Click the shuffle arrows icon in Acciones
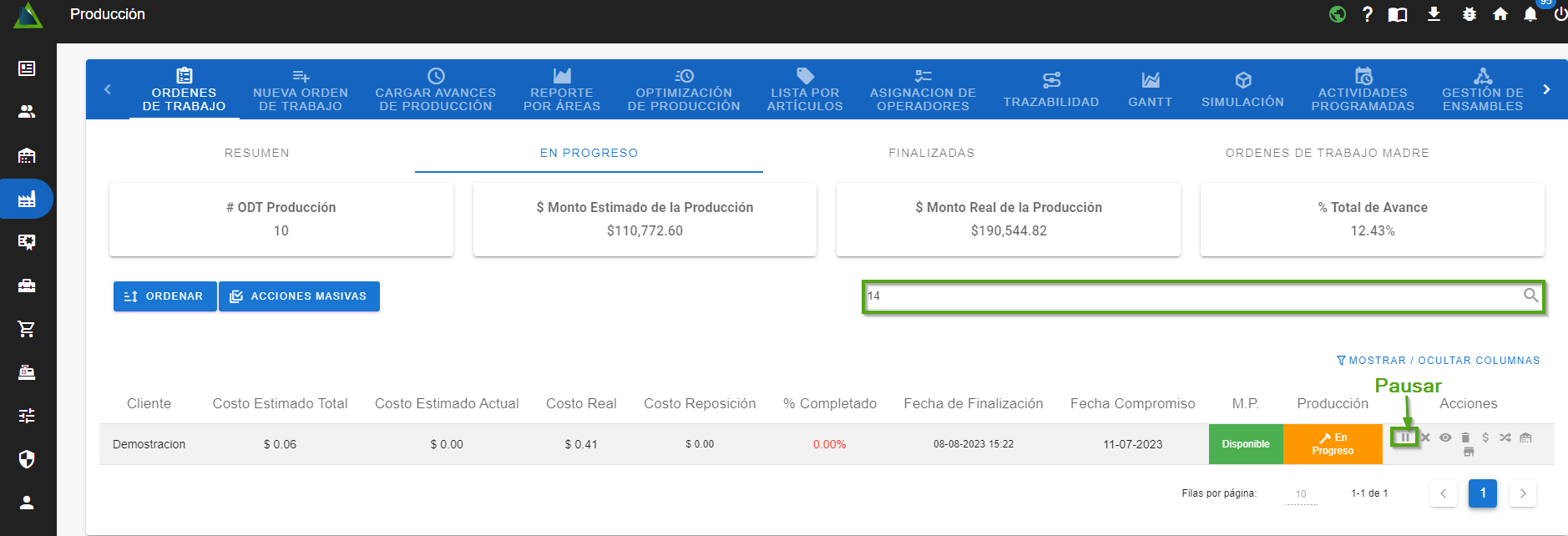 1505,437
